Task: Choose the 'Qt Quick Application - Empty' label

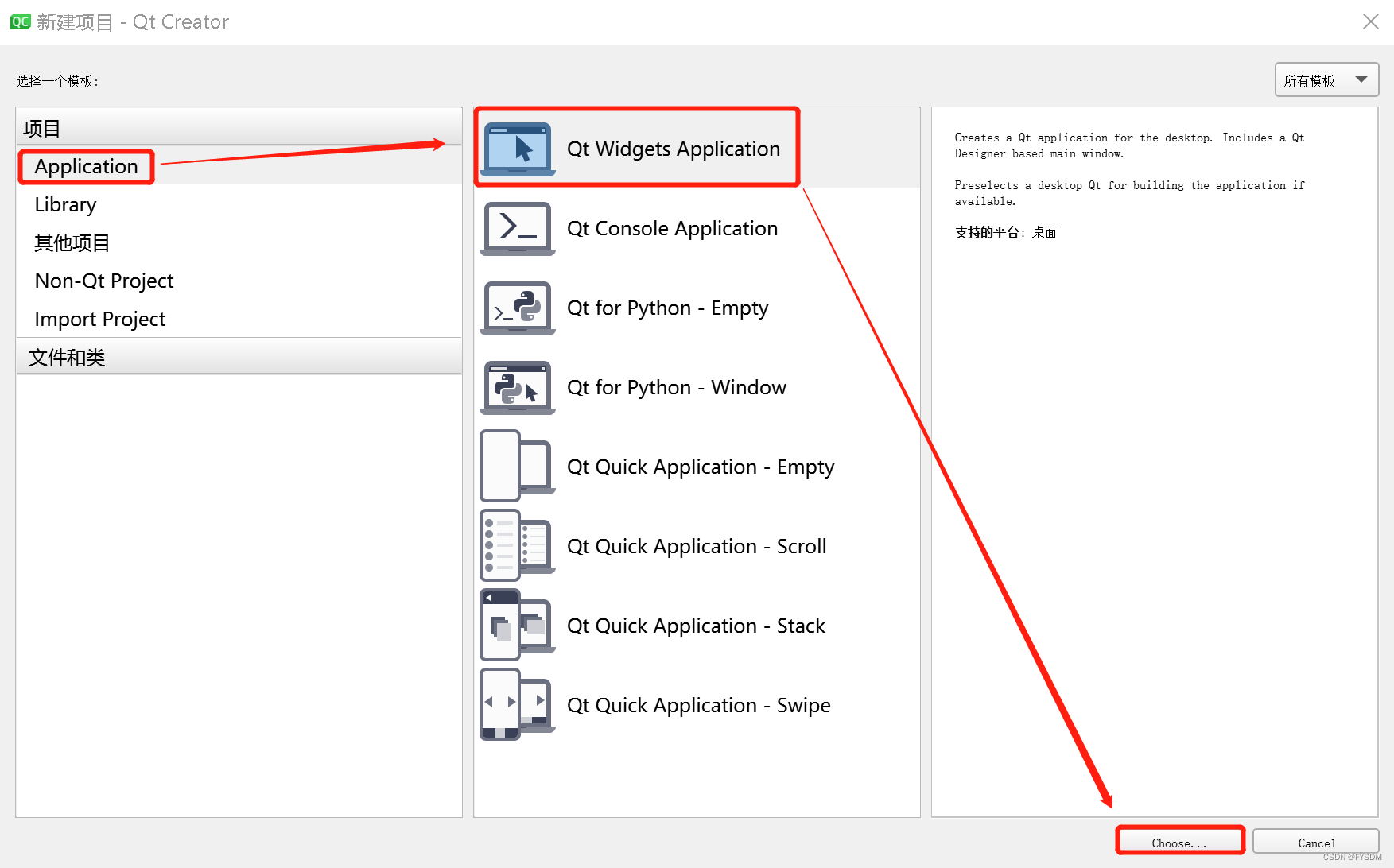Action: pyautogui.click(x=701, y=467)
